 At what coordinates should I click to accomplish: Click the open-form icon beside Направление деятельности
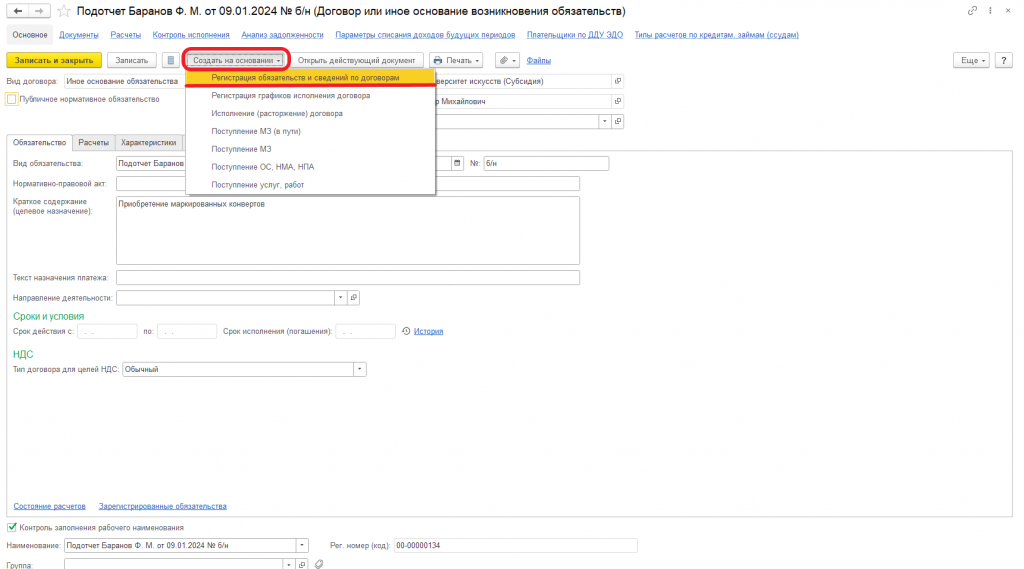pyautogui.click(x=353, y=298)
